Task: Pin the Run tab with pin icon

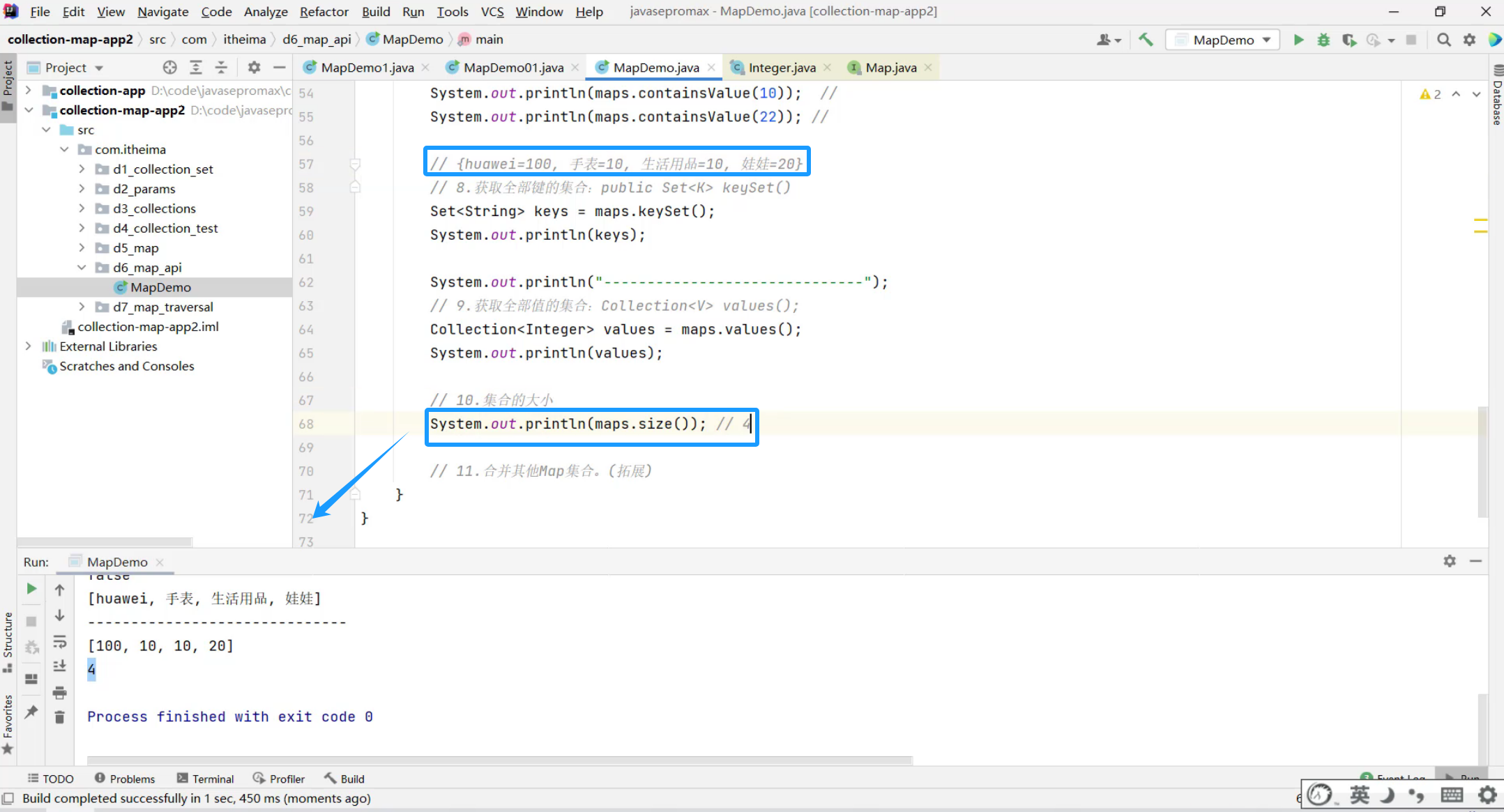Action: [x=31, y=712]
